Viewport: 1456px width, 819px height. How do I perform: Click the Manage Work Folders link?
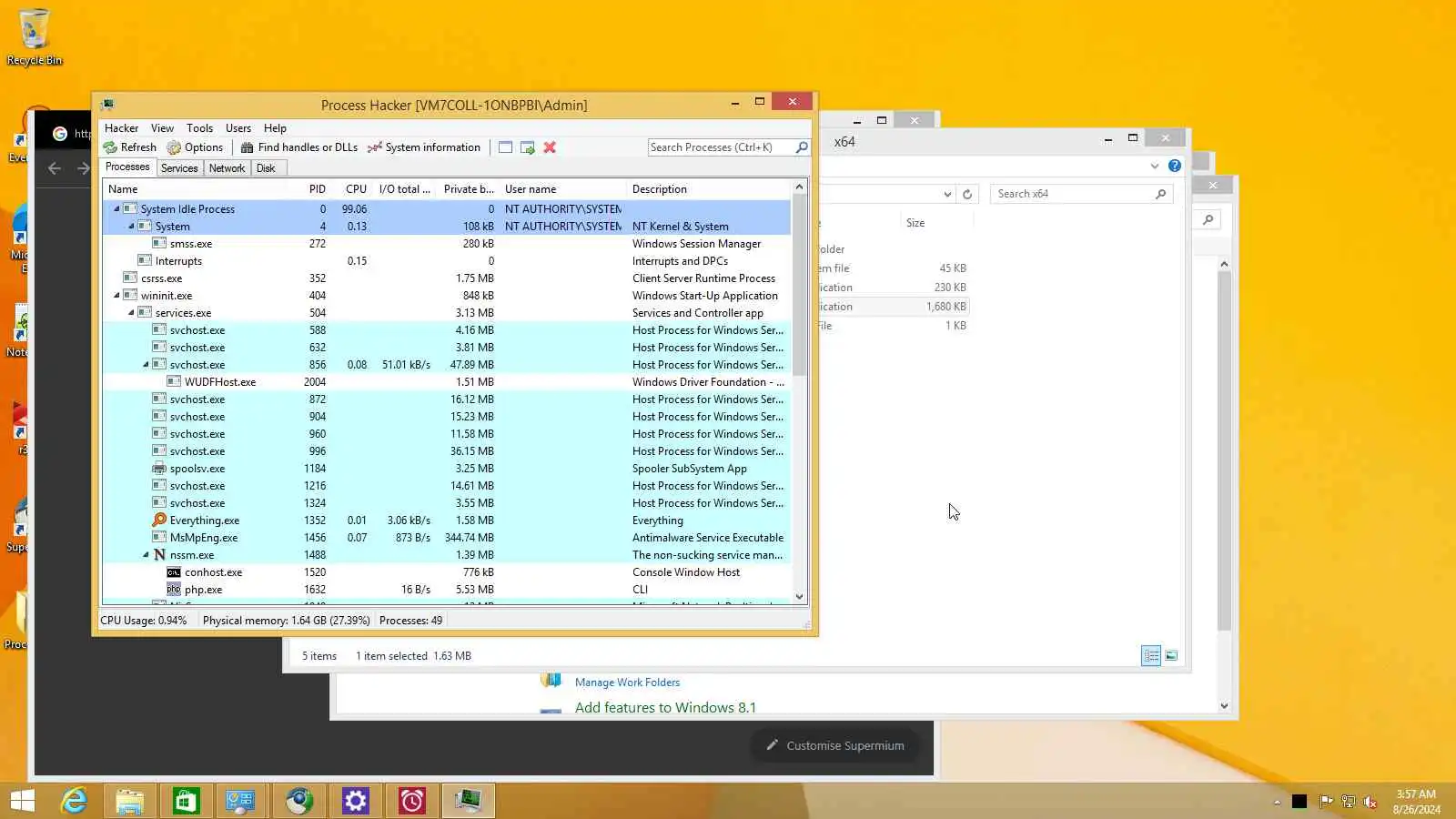(627, 682)
